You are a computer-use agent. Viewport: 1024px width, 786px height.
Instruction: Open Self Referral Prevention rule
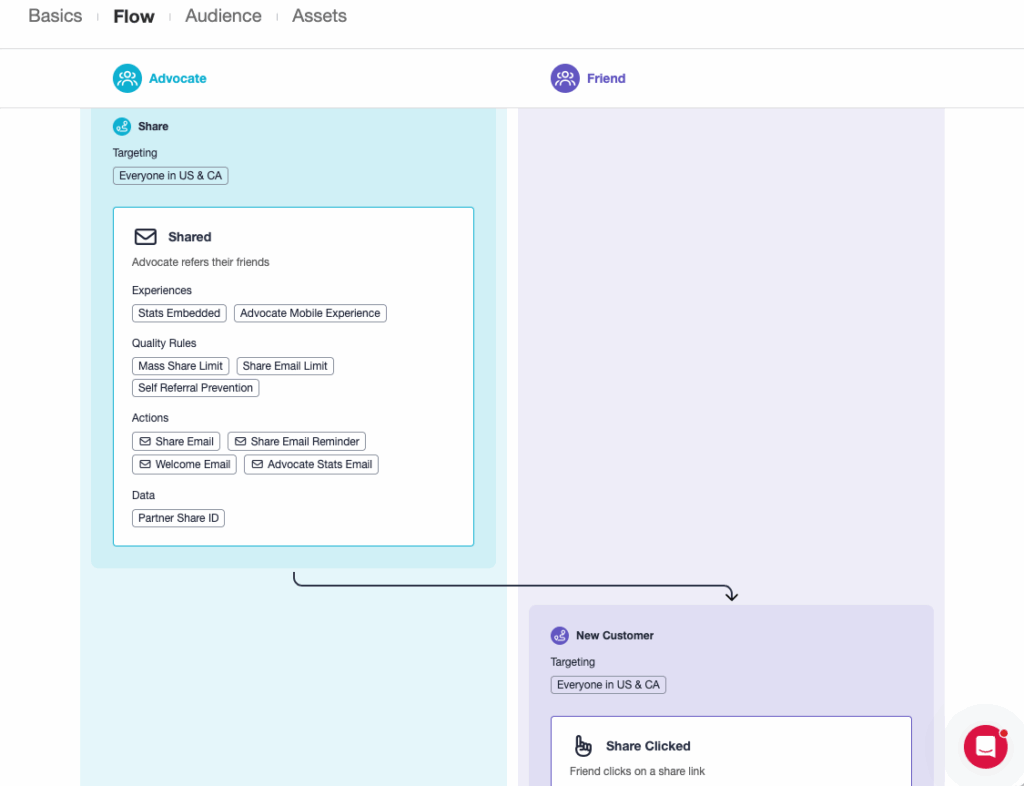pos(196,388)
